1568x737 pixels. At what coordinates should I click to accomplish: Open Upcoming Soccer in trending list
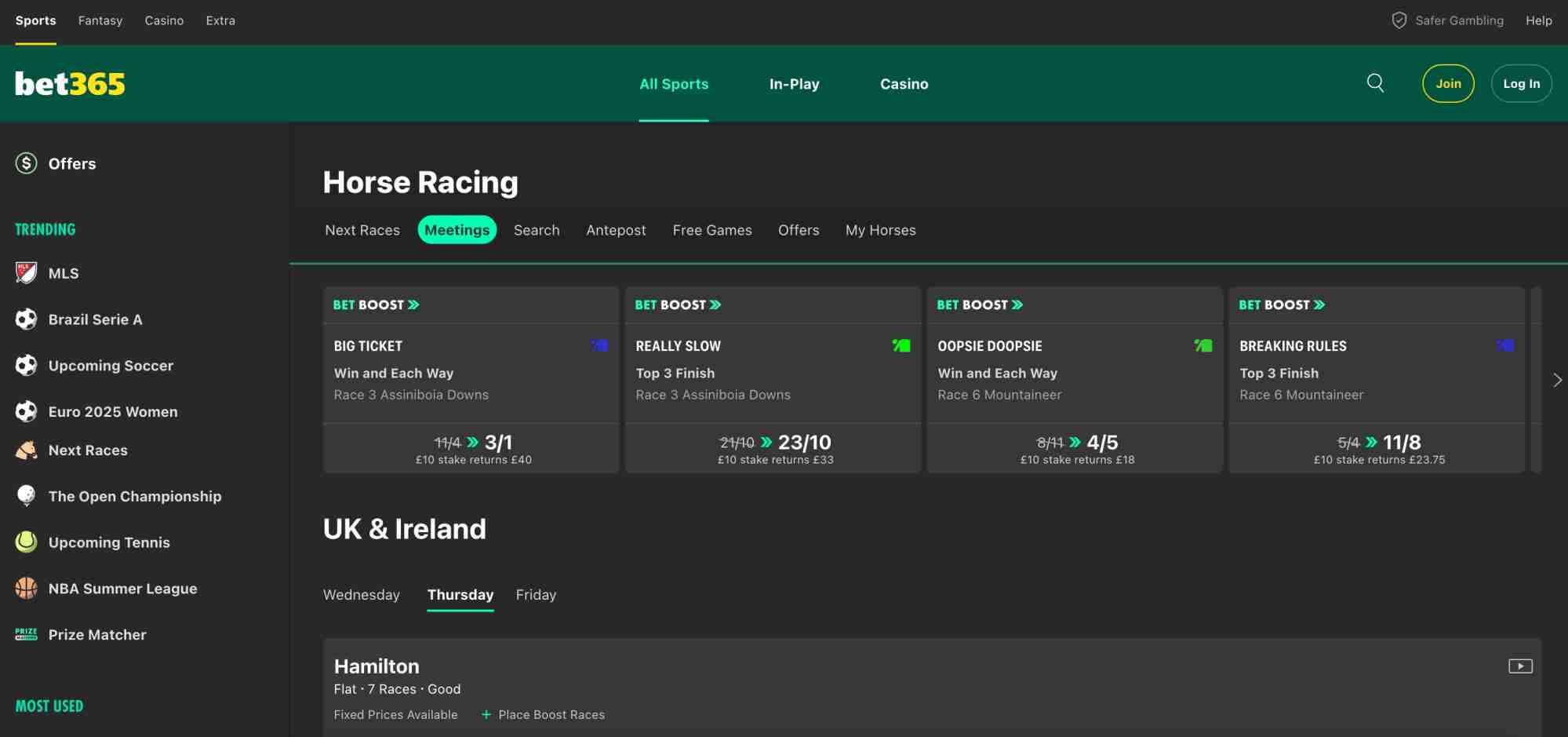click(x=111, y=366)
